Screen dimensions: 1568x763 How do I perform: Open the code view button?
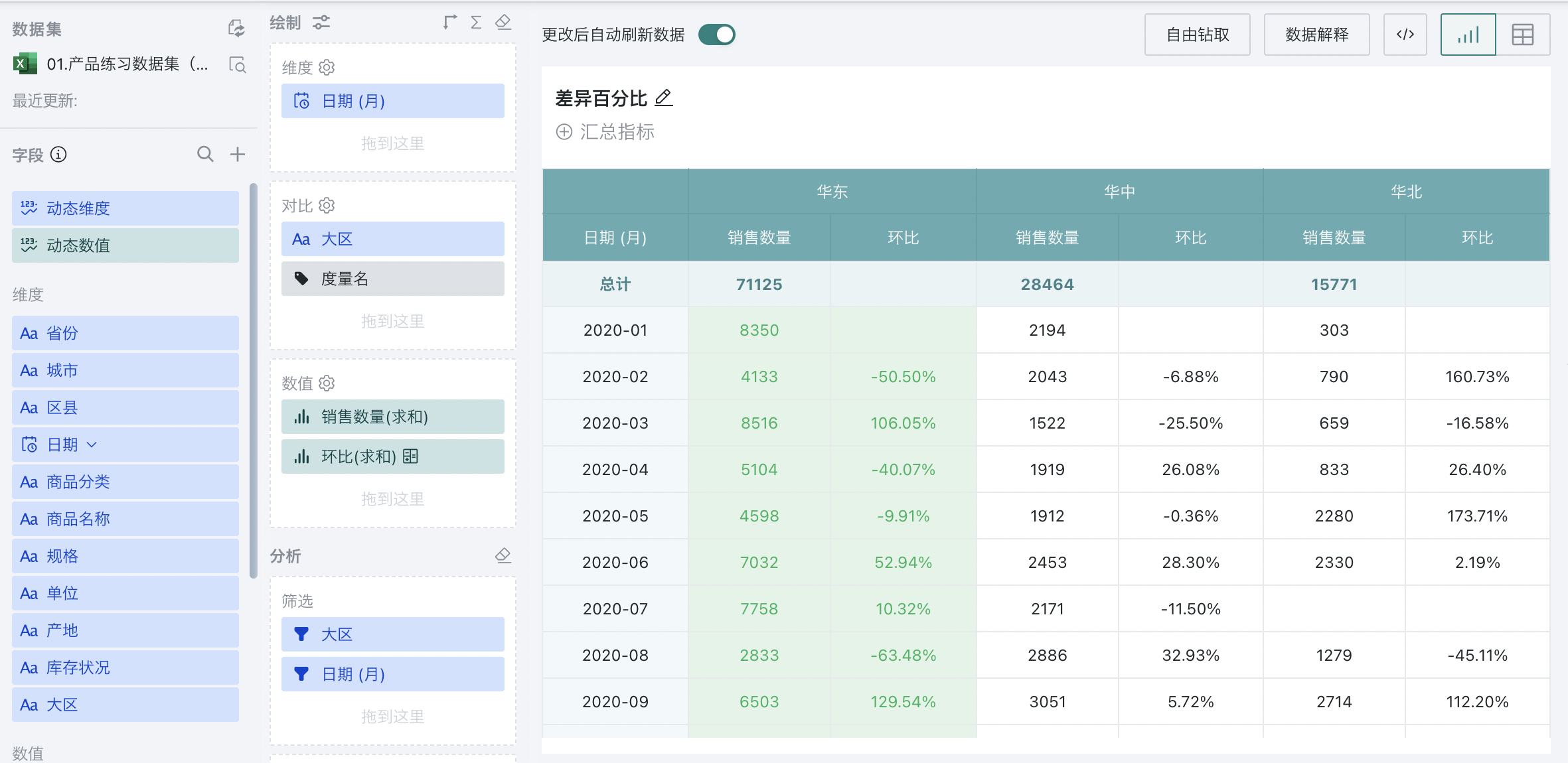coord(1405,35)
